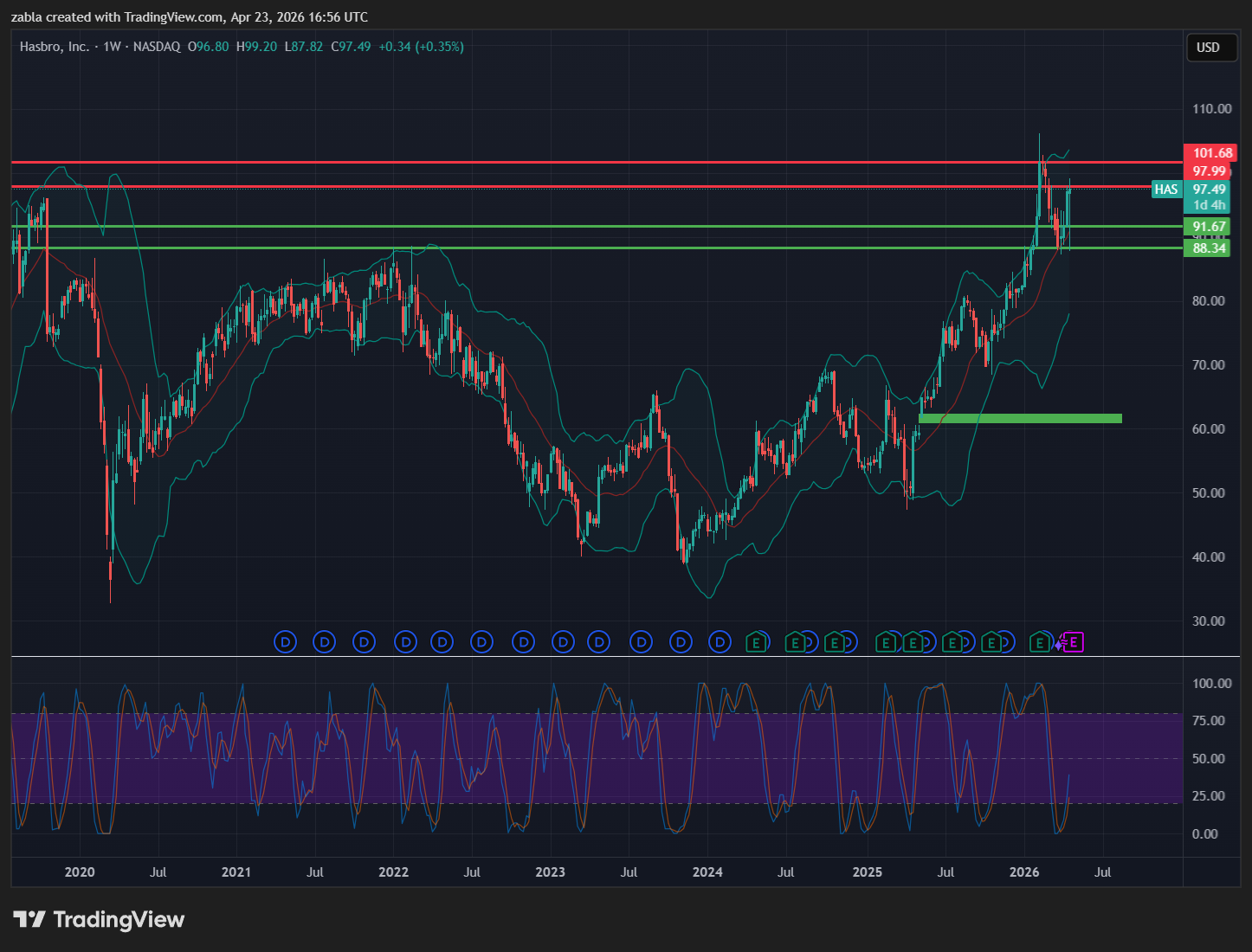Select the green 88.34 price label

tap(1209, 248)
